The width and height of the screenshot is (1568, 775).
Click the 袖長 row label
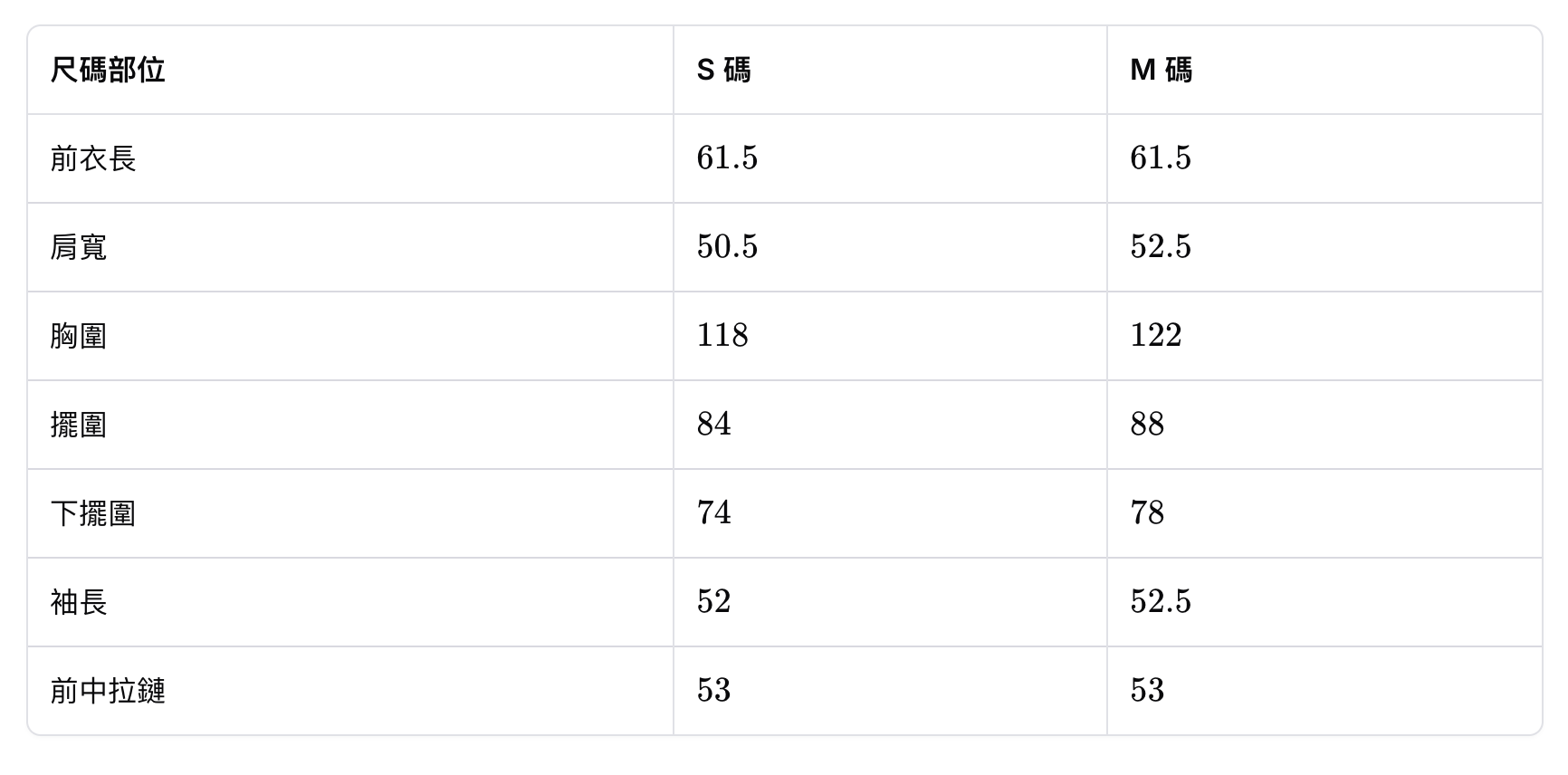pyautogui.click(x=79, y=602)
